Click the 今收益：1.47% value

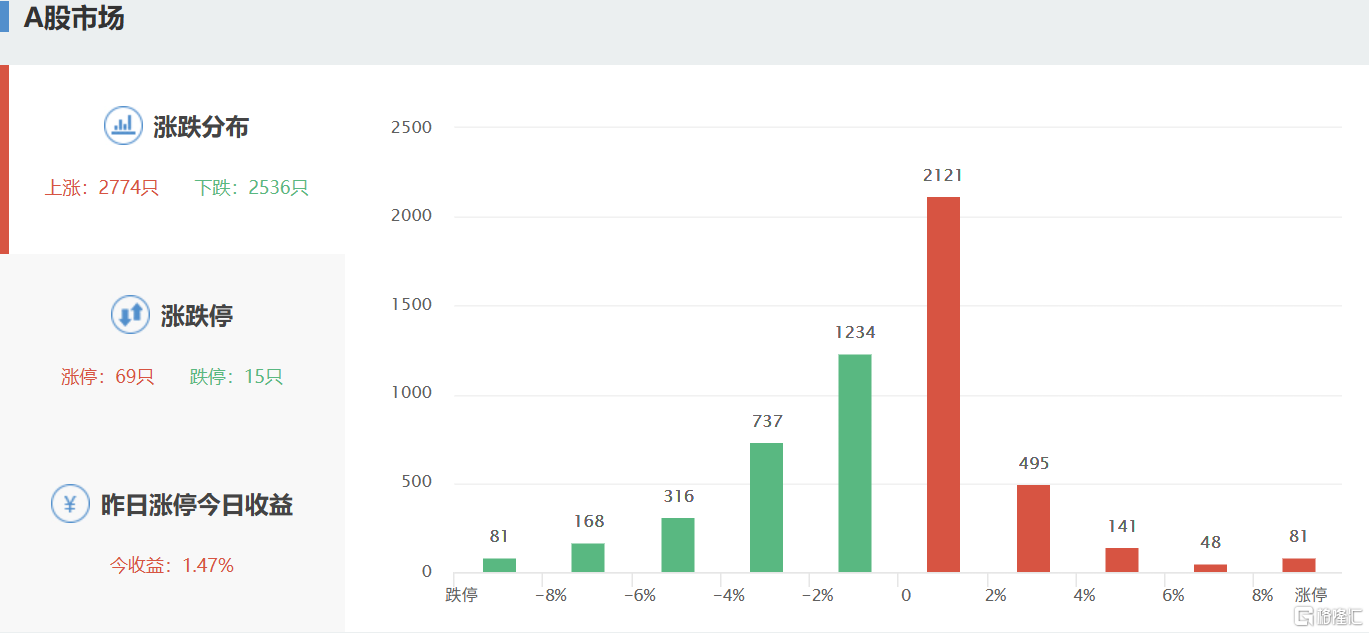pos(172,565)
